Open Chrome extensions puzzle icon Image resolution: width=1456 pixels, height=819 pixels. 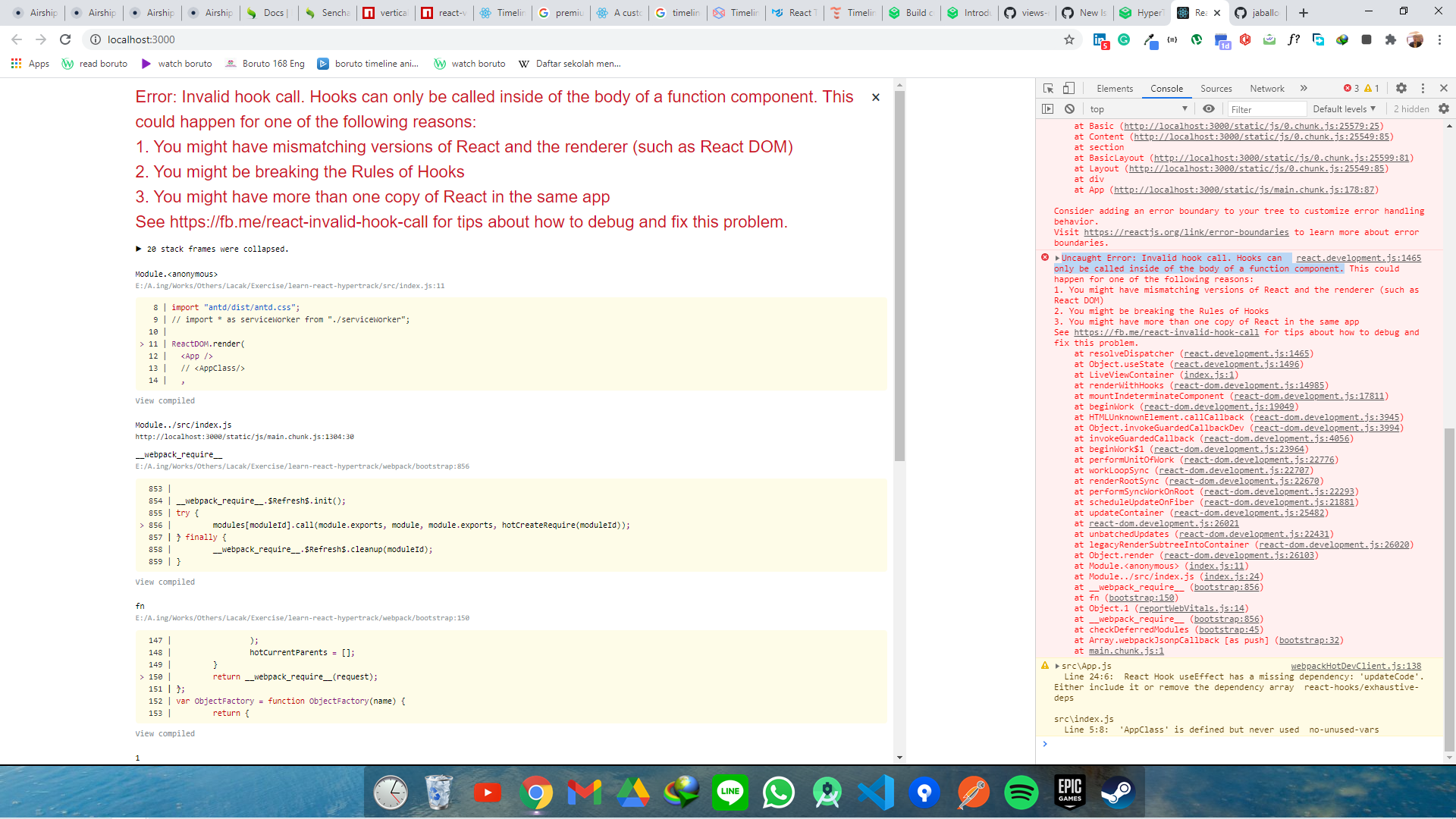1390,39
